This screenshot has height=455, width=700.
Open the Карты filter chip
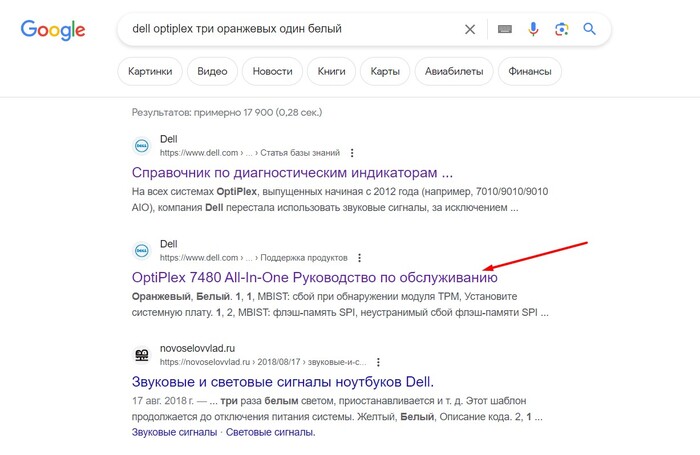[385, 72]
